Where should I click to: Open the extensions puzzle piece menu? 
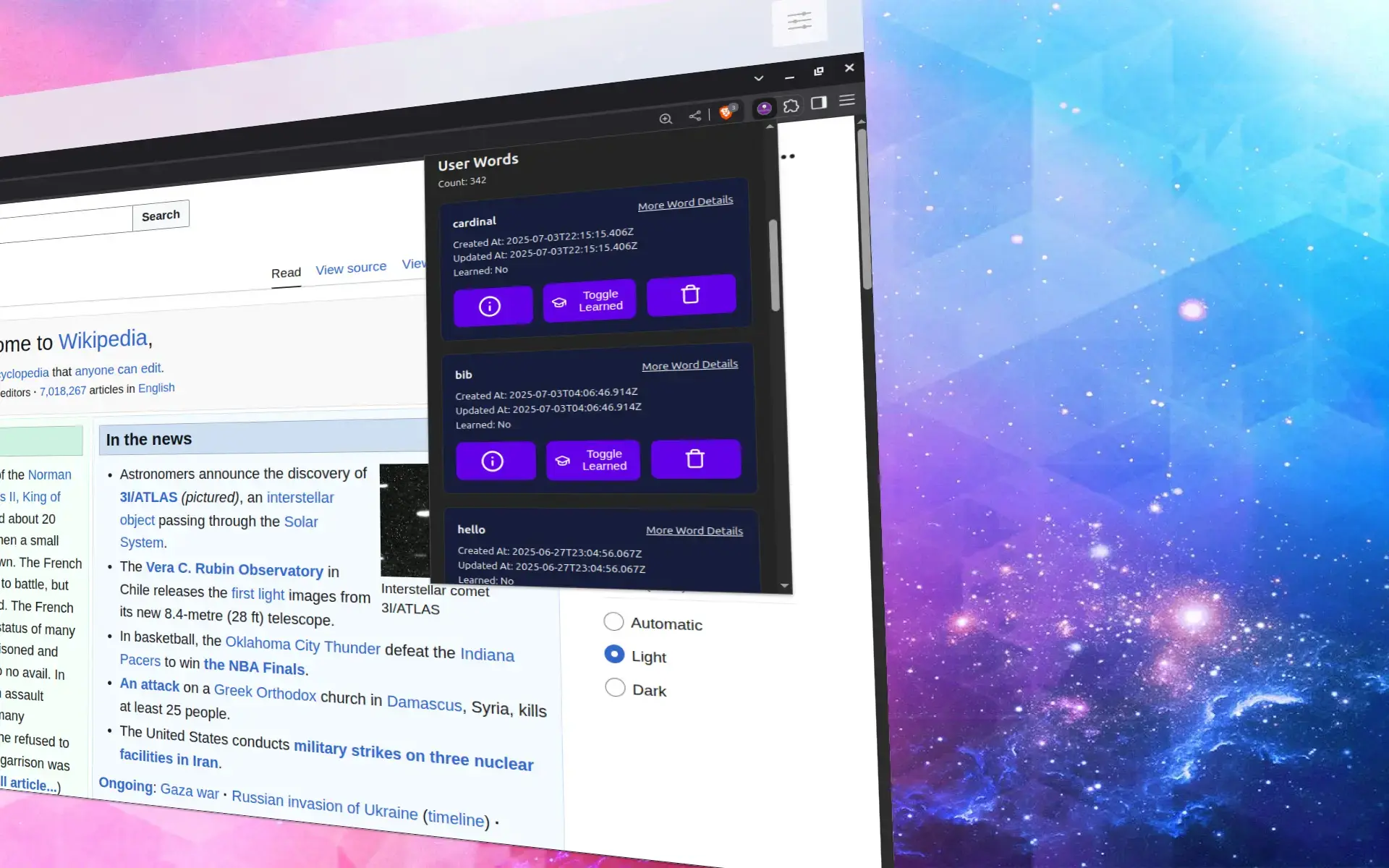coord(791,106)
